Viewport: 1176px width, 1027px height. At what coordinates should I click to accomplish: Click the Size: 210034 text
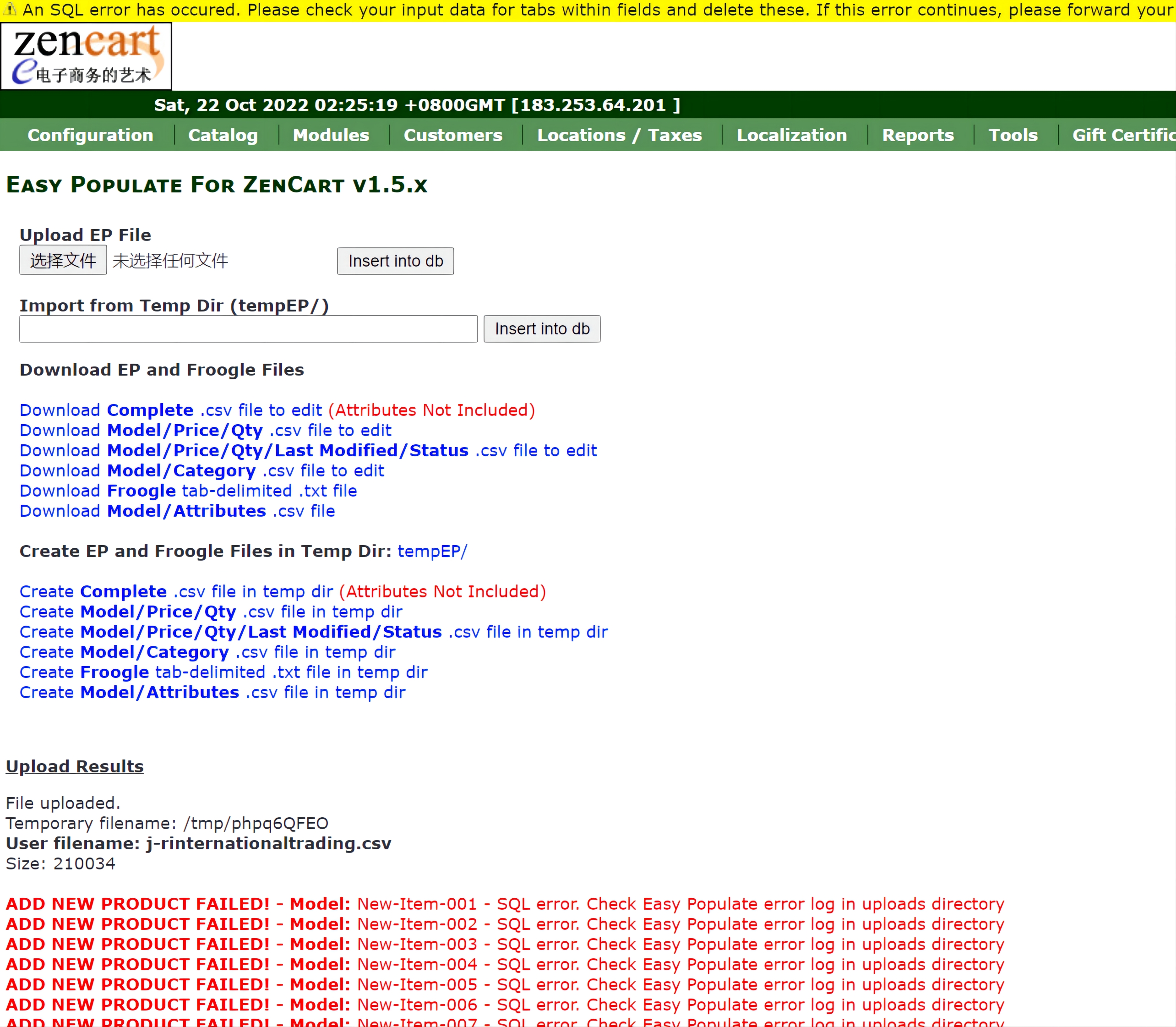pyautogui.click(x=61, y=863)
